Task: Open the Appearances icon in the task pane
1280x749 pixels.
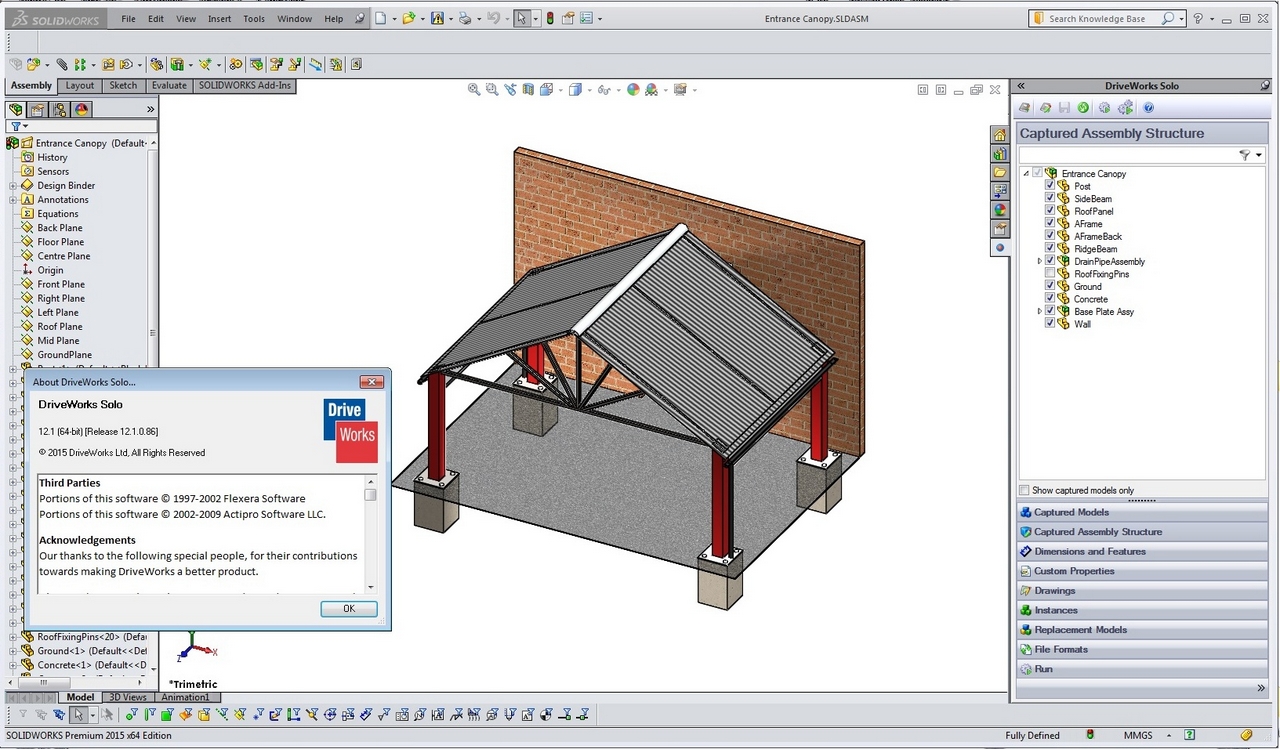Action: point(1000,210)
